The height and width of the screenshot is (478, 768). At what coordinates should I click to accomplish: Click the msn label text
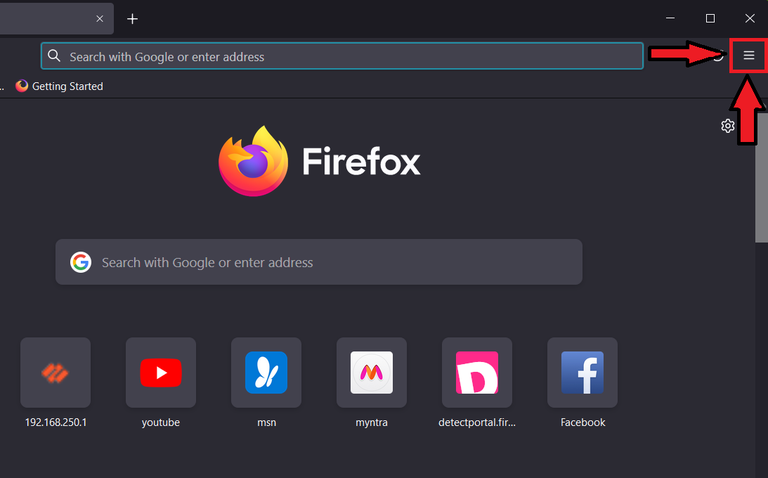267,422
